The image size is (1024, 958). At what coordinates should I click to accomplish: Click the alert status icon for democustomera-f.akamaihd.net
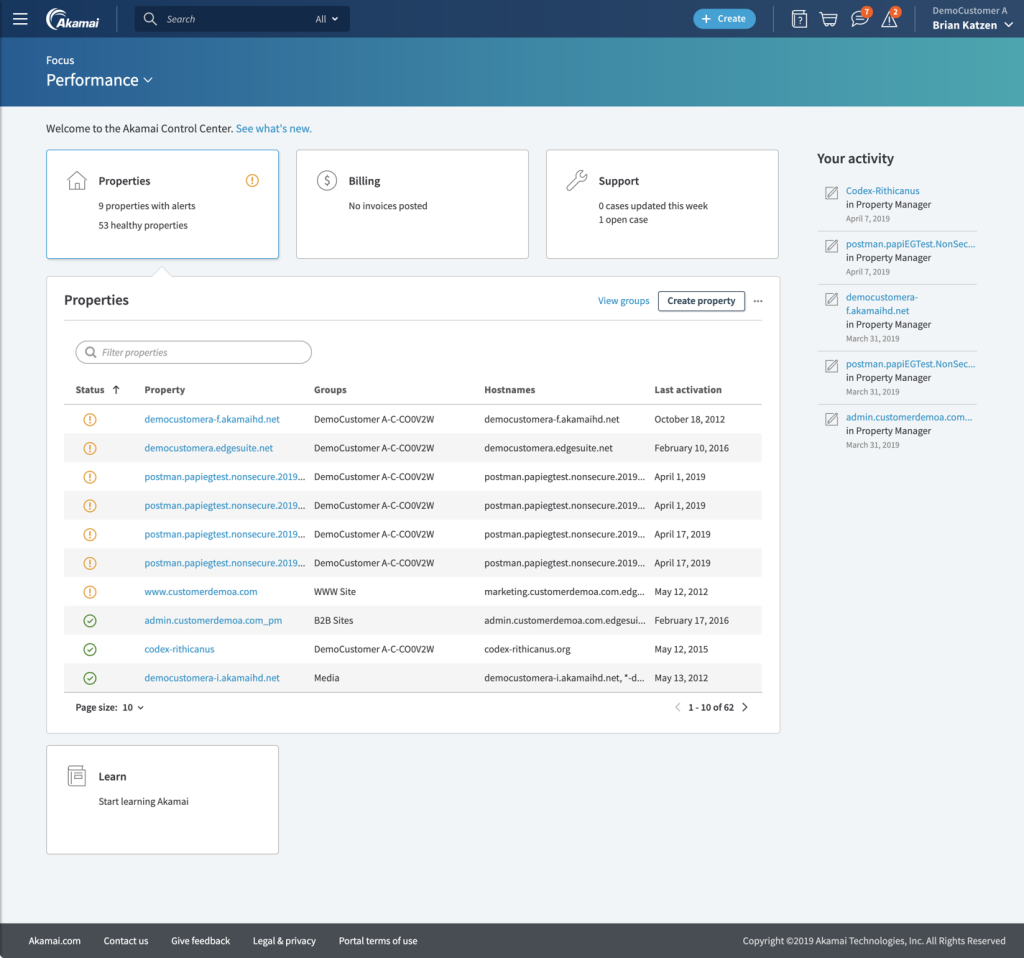point(90,419)
